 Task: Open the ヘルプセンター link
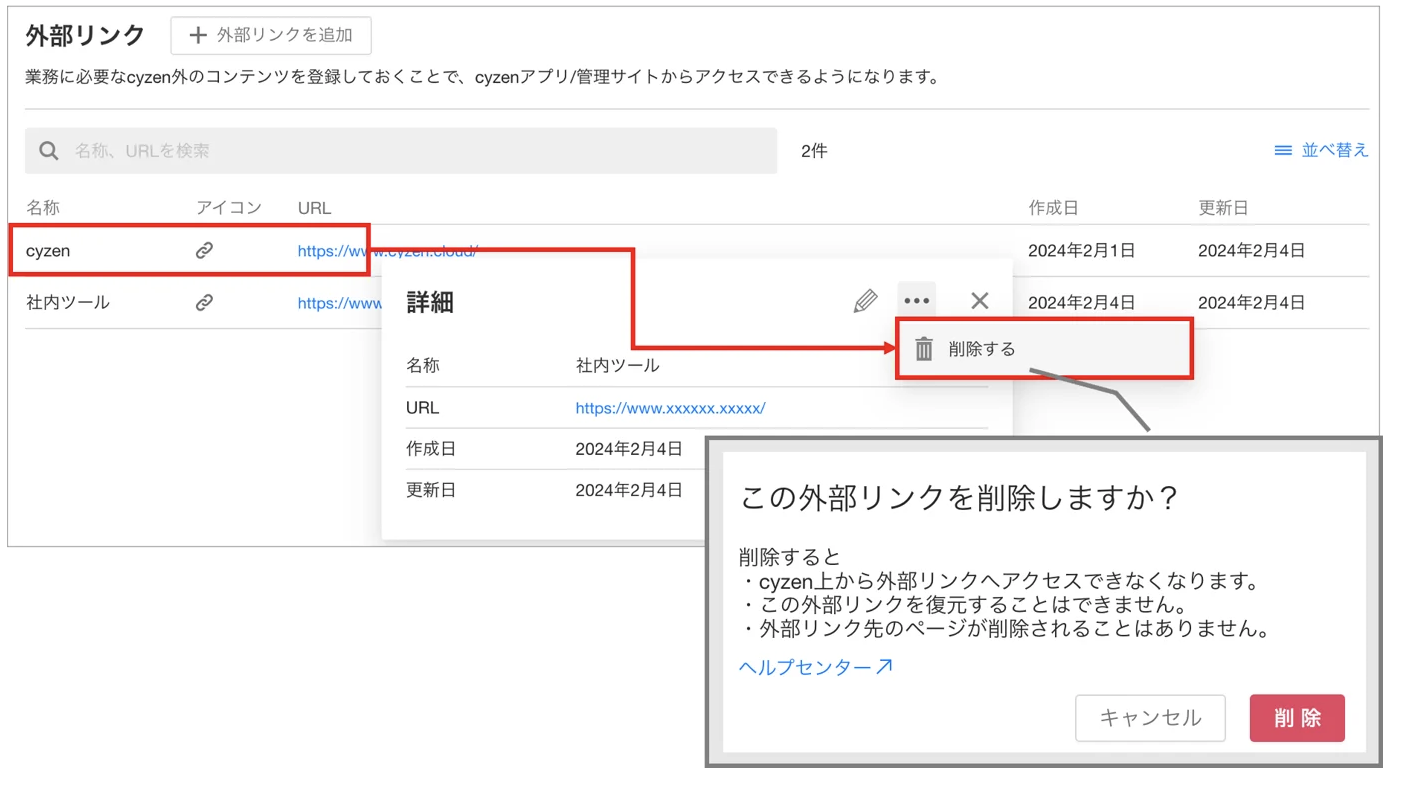tap(815, 667)
